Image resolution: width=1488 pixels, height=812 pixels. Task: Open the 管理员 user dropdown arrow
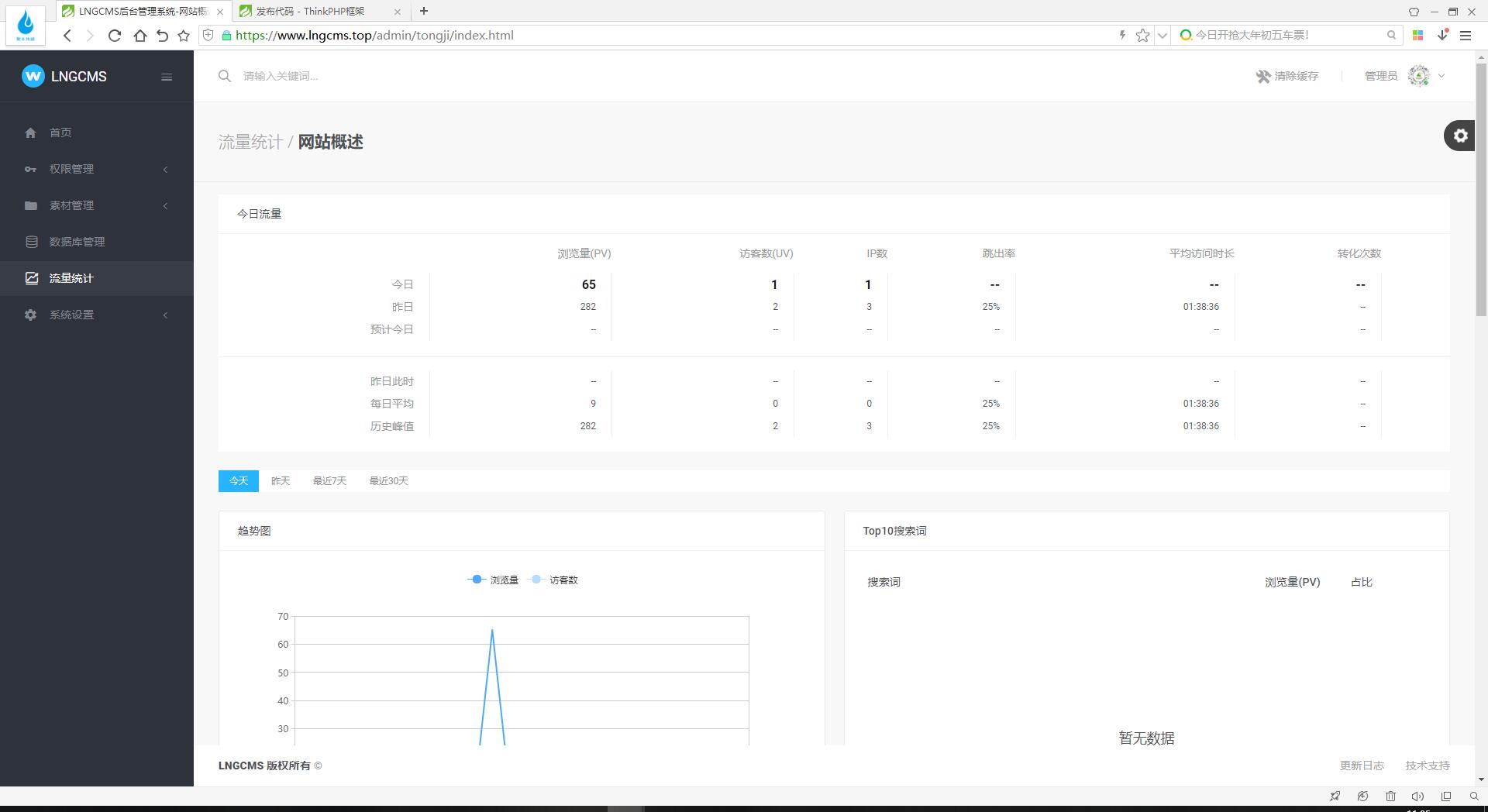pos(1441,76)
